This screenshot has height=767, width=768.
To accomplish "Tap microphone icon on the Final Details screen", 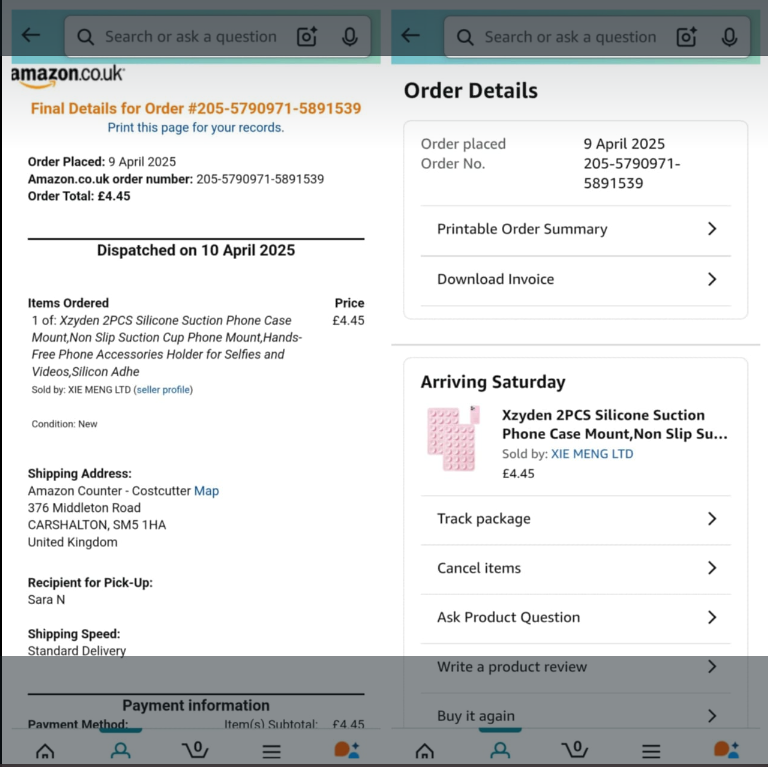I will click(350, 37).
